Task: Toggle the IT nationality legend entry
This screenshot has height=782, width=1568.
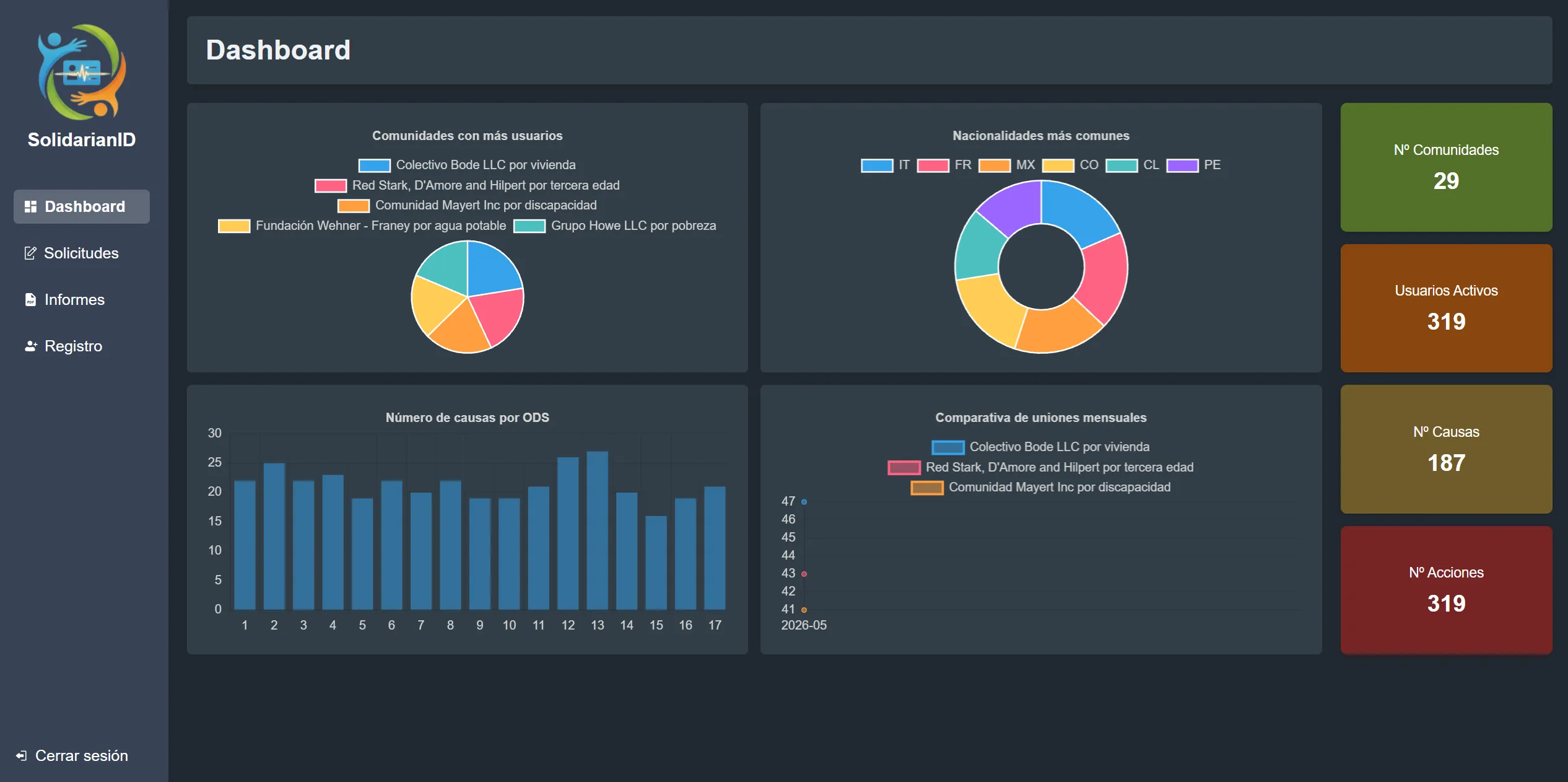Action: click(x=886, y=165)
